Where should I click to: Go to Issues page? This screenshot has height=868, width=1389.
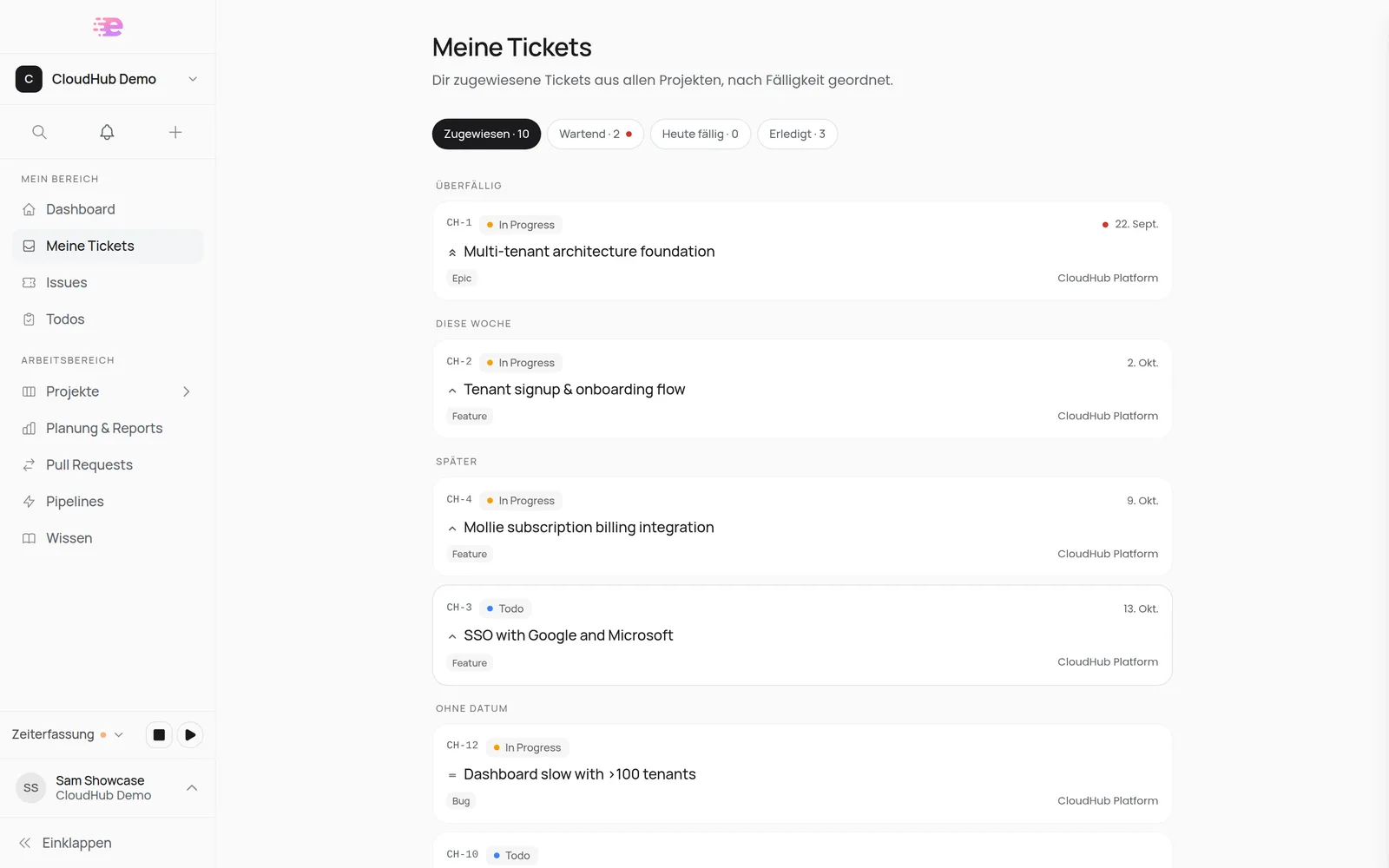(108, 282)
